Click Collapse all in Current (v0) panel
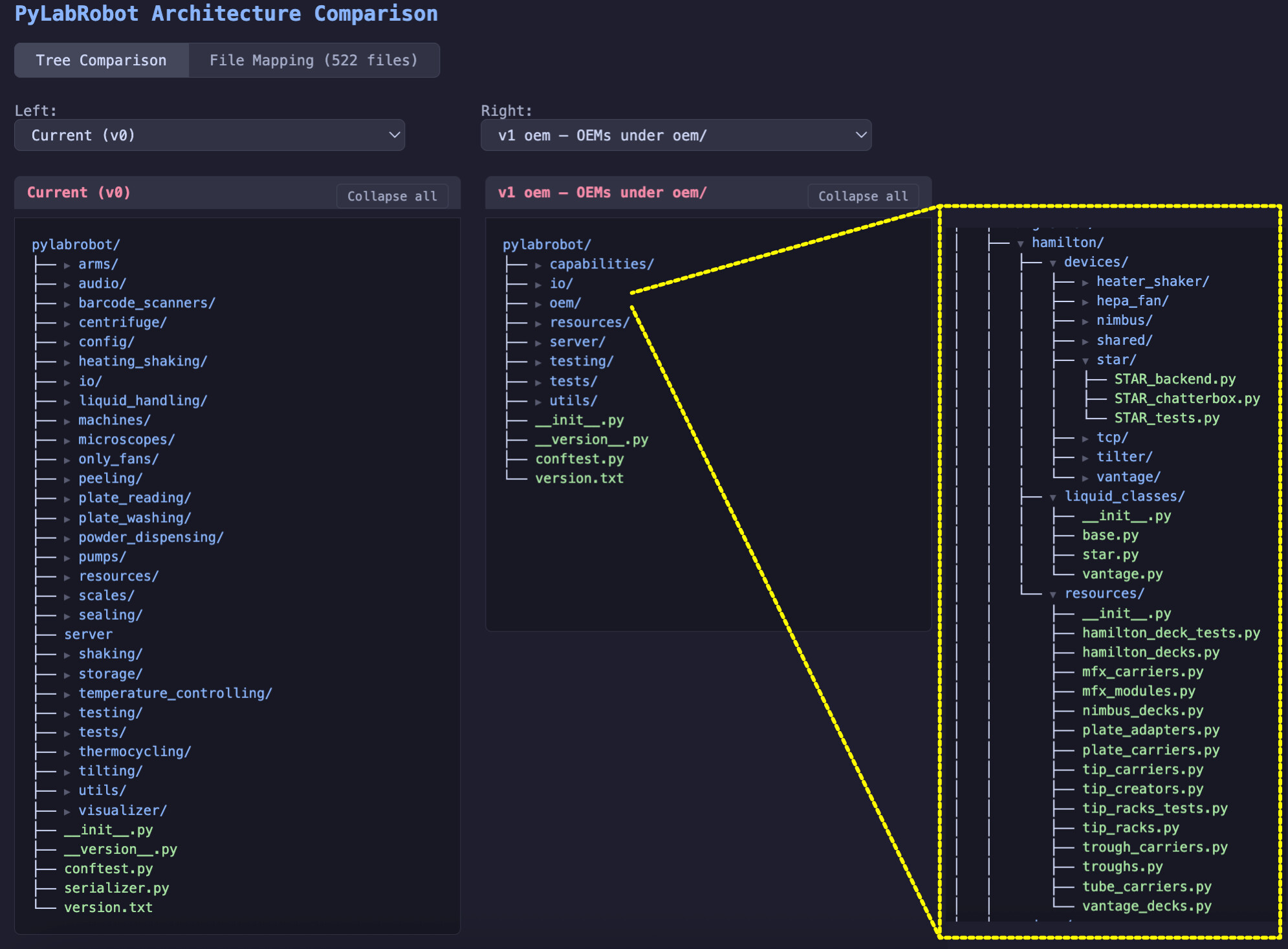The image size is (1288, 949). (392, 196)
